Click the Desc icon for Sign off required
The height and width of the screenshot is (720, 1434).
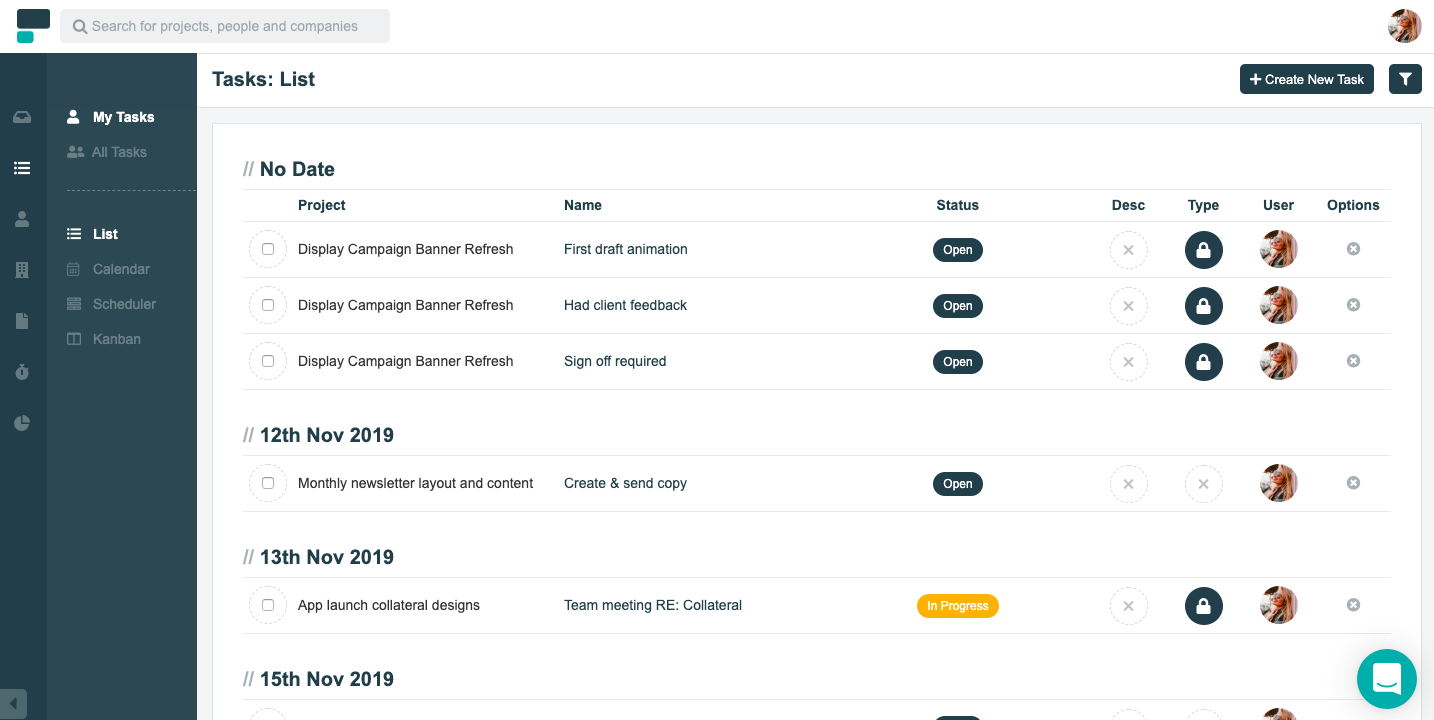point(1129,362)
